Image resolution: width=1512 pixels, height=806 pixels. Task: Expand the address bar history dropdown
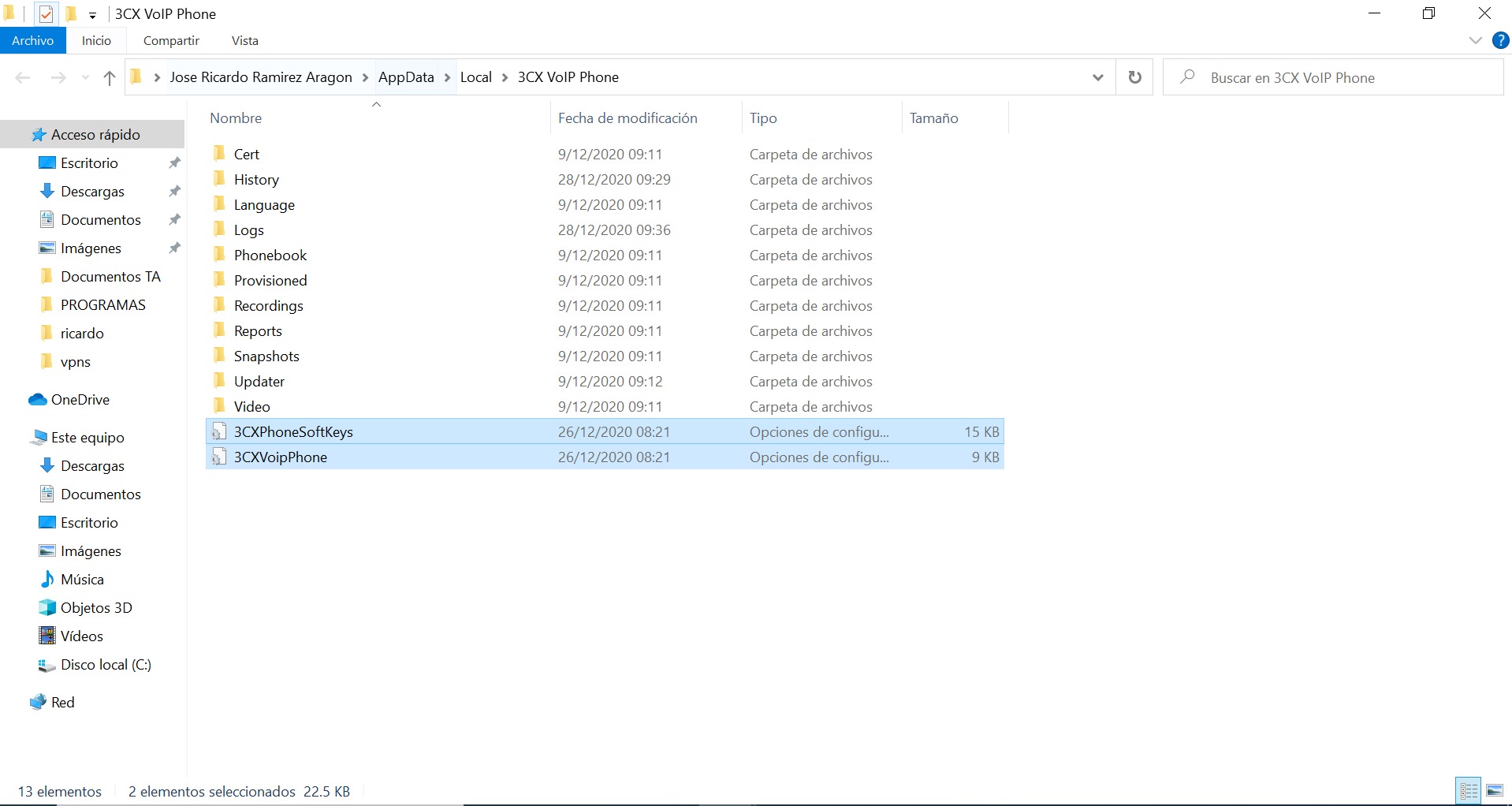[x=1097, y=77]
